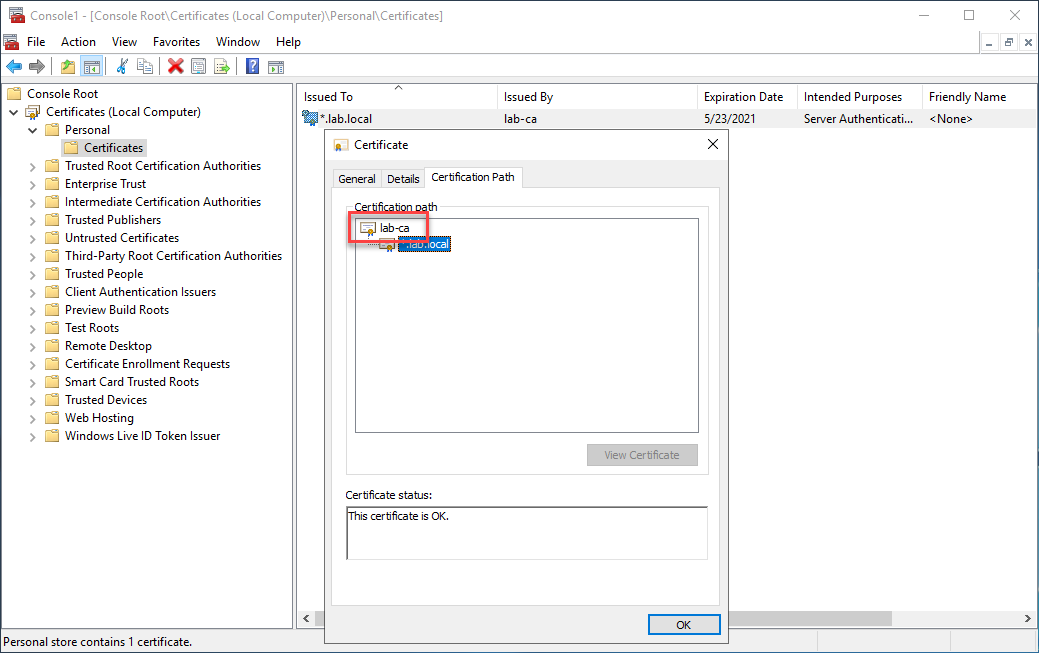Expand Trusted Root Certification Authorities node

tap(33, 166)
